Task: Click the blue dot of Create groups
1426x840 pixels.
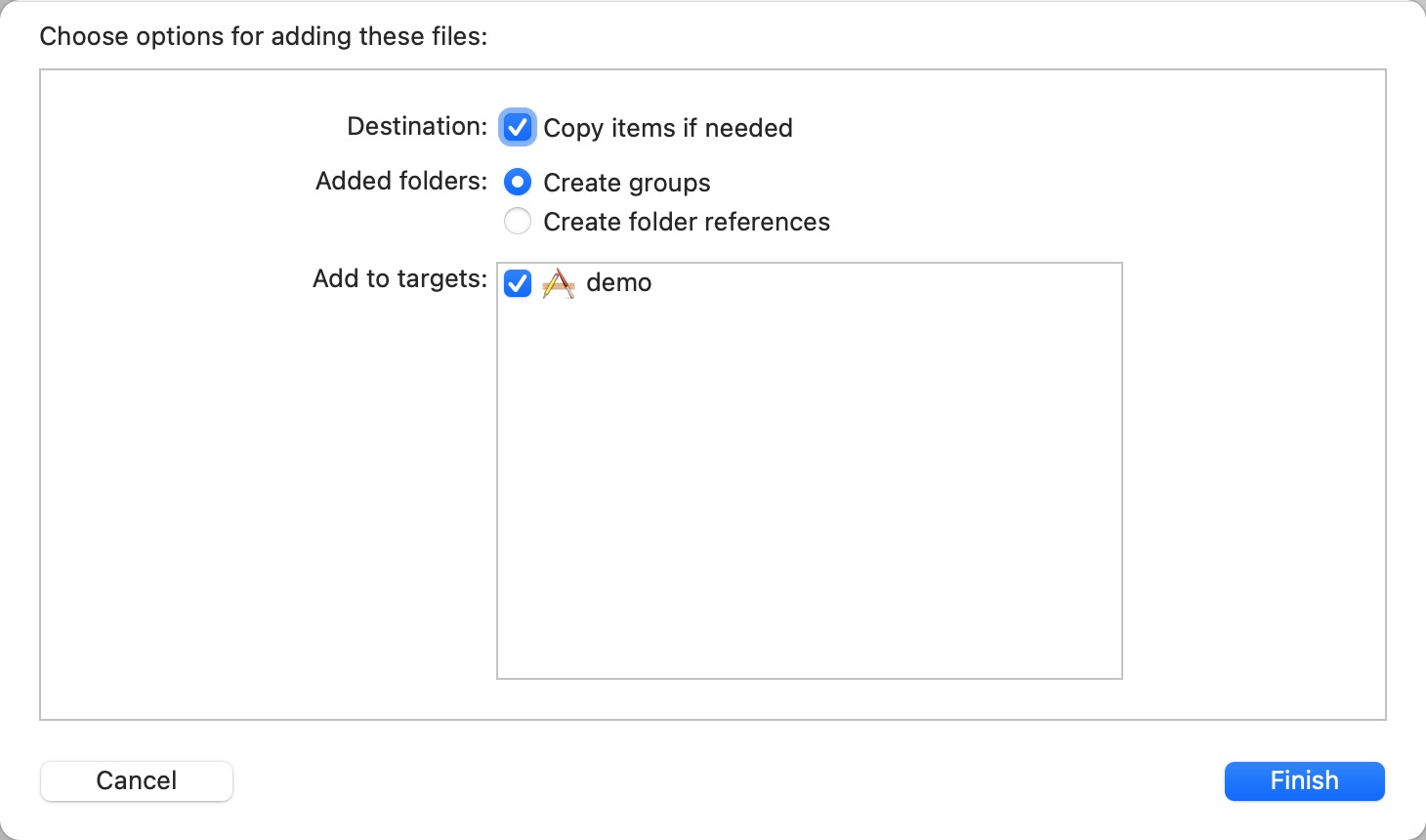Action: (x=518, y=182)
